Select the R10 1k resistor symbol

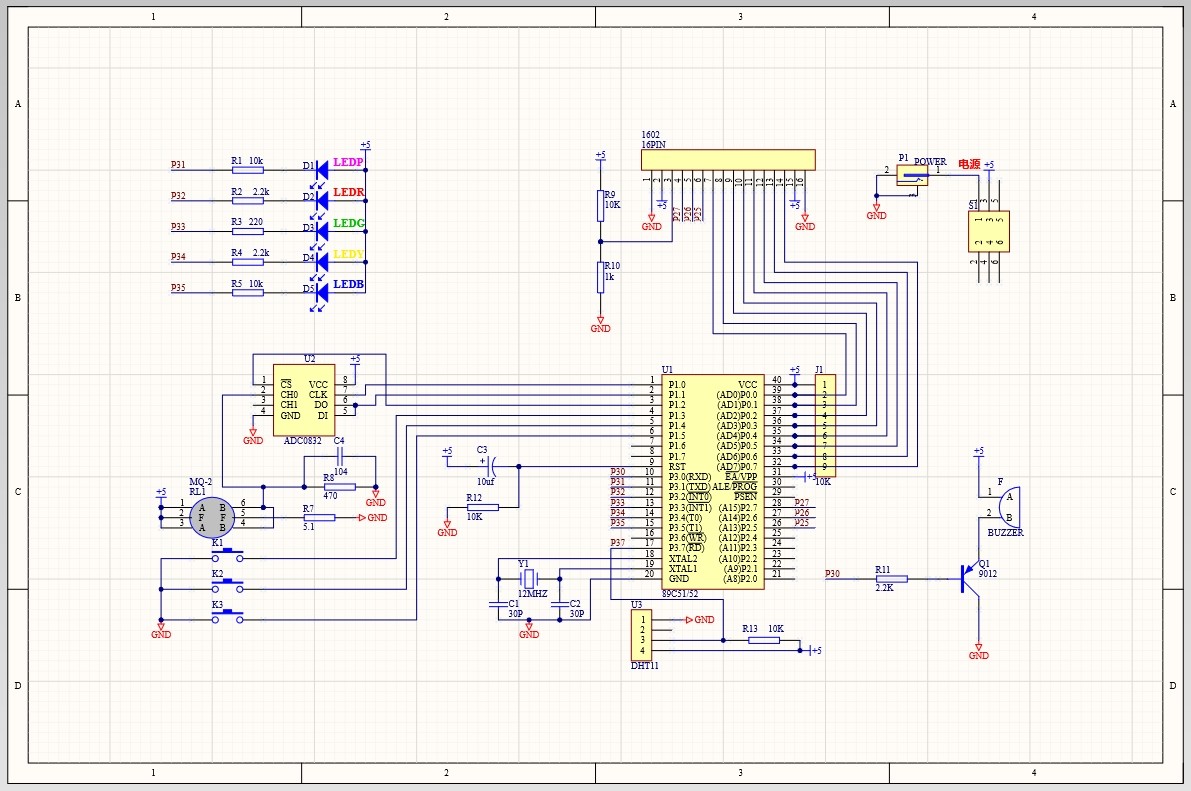point(600,277)
